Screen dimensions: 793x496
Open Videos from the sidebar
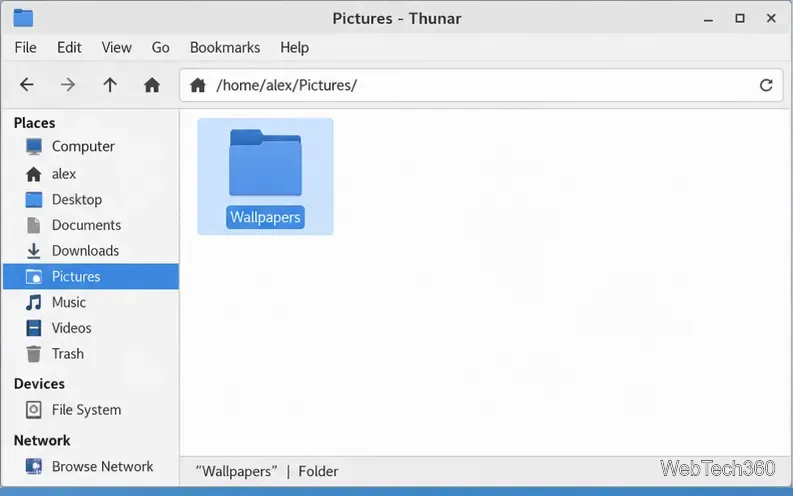point(91,328)
